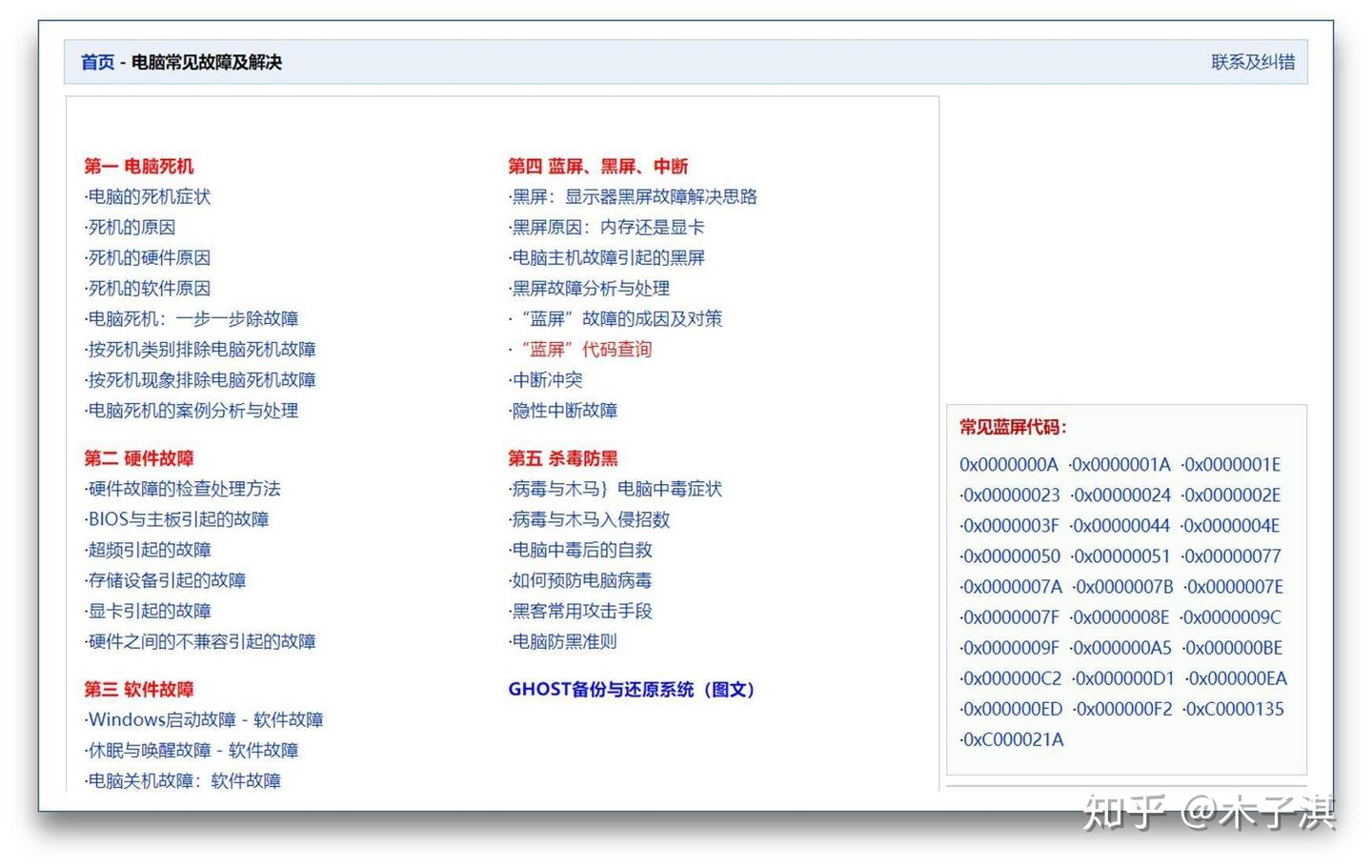The height and width of the screenshot is (868, 1372).
Task: Open the 超频引起的故障 link
Action: 150,550
